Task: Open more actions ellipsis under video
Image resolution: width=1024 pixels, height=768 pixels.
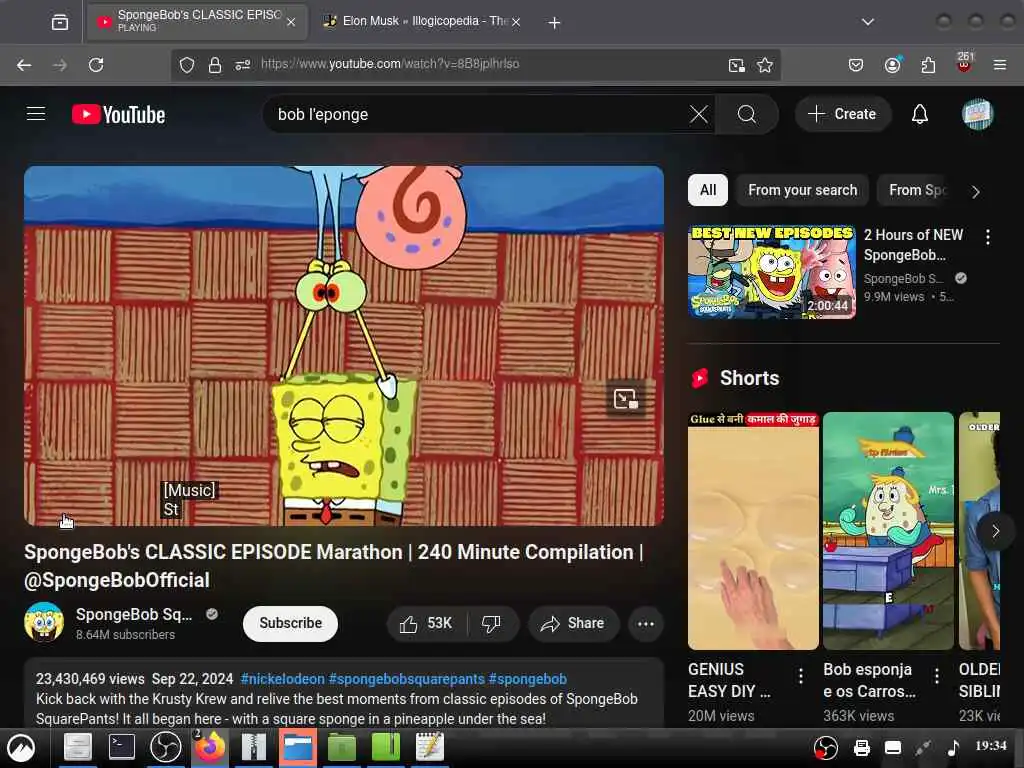Action: 646,624
